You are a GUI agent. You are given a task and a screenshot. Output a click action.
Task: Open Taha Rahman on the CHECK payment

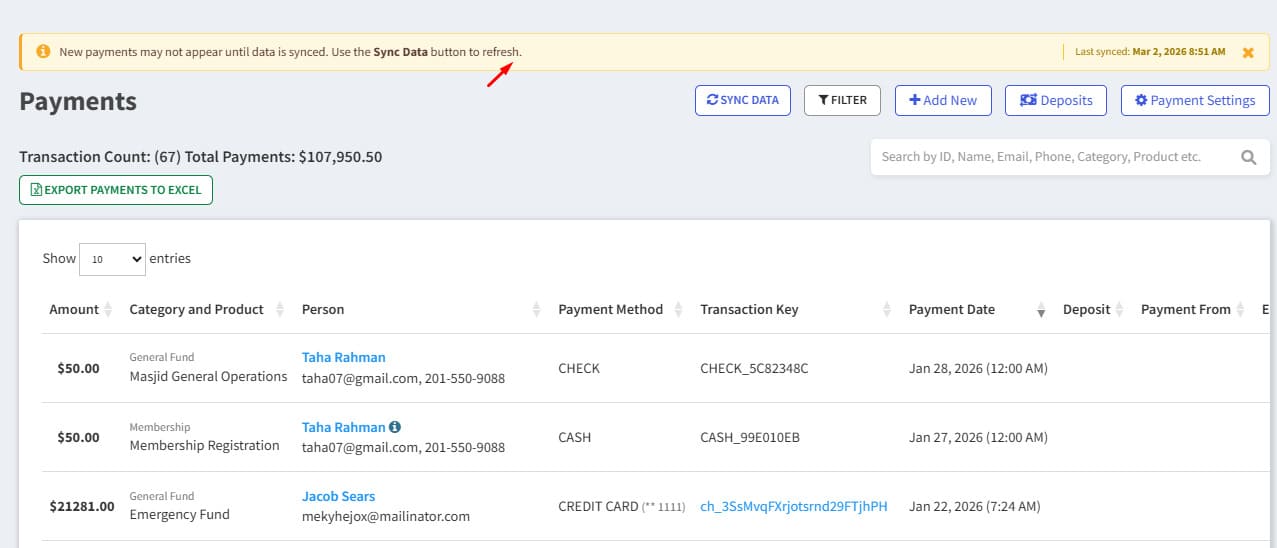pyautogui.click(x=343, y=357)
